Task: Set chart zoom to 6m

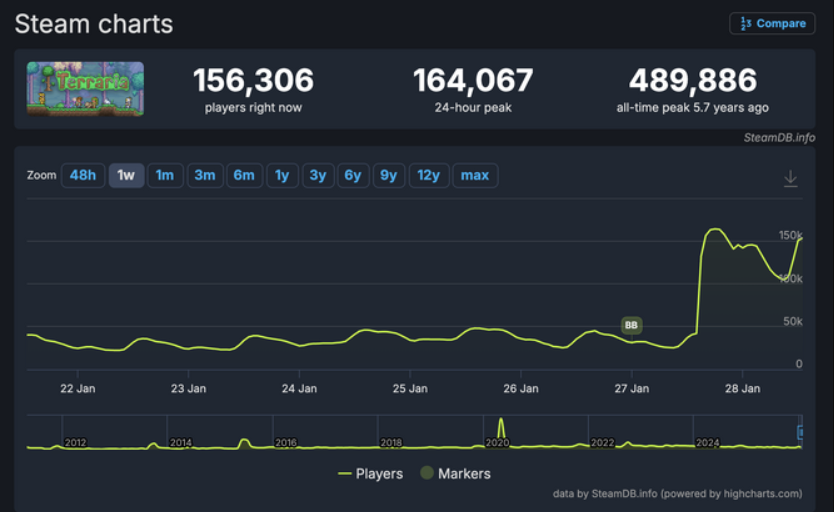Action: [244, 176]
